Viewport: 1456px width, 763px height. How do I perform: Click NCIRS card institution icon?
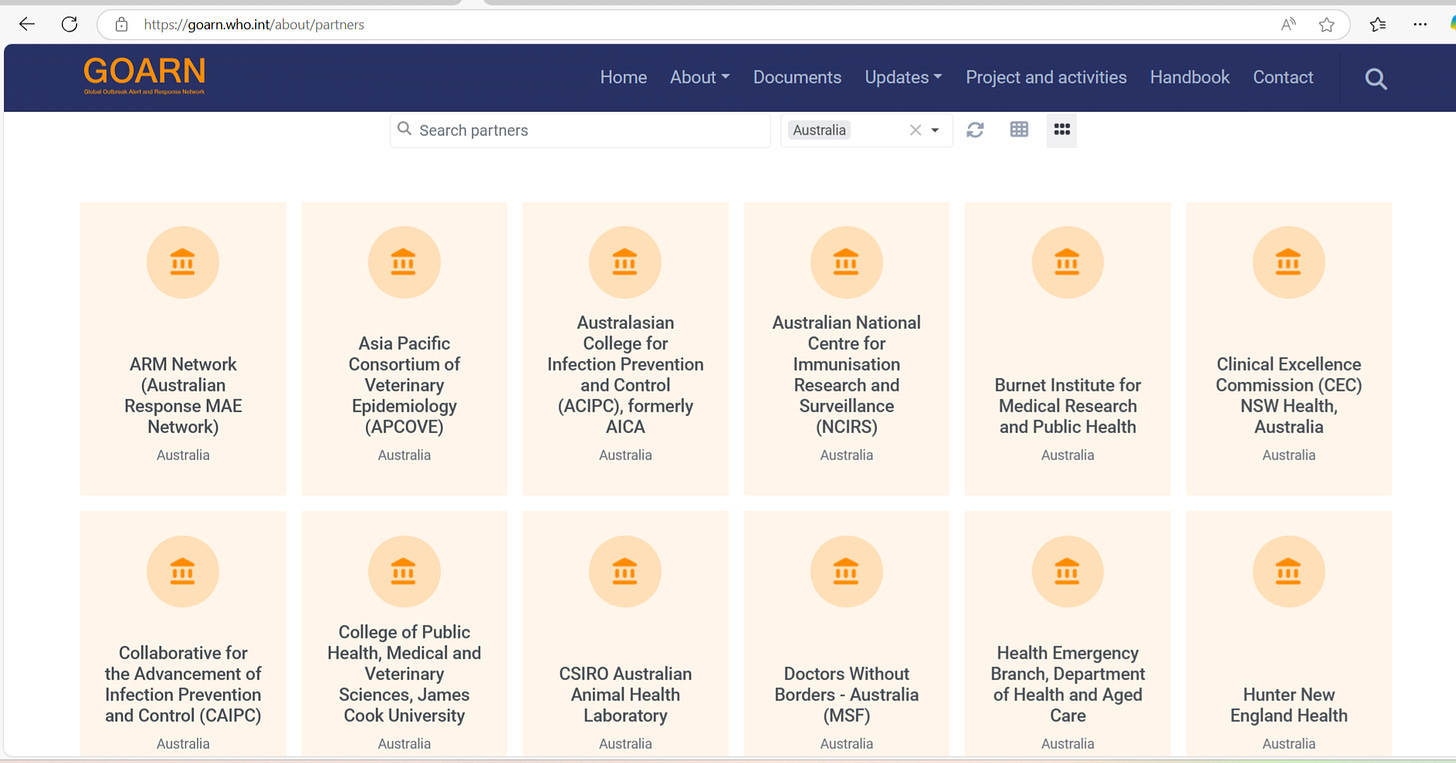tap(846, 262)
